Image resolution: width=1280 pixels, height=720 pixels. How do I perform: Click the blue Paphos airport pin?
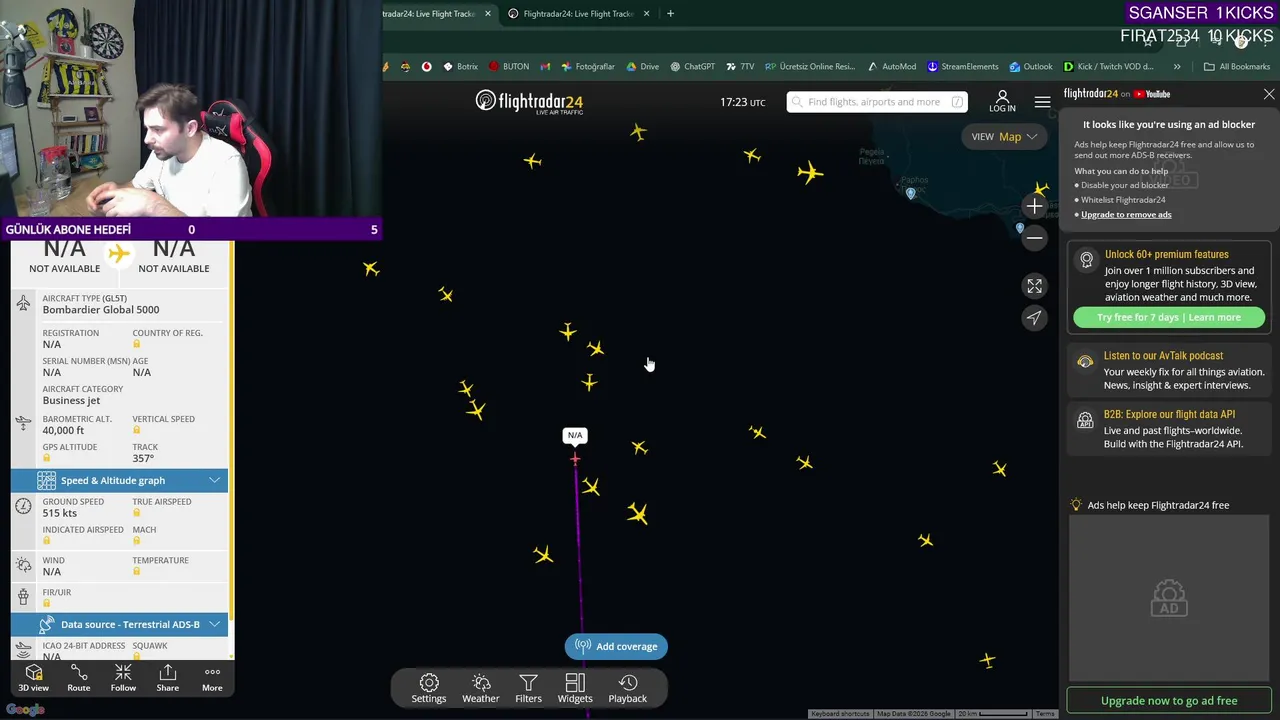(910, 193)
